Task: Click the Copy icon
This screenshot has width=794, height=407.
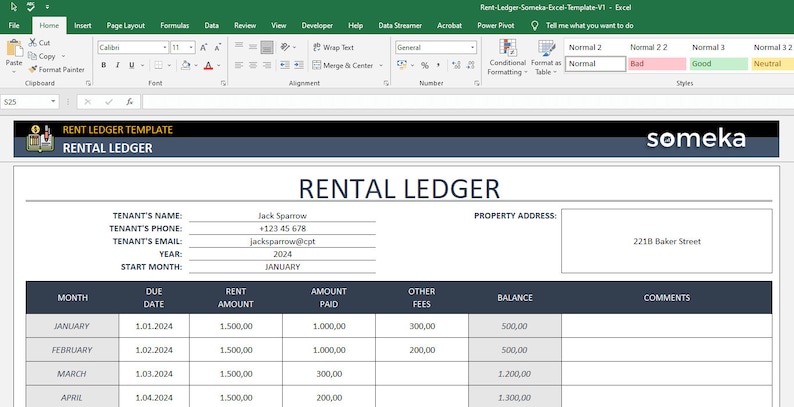Action: [x=32, y=56]
